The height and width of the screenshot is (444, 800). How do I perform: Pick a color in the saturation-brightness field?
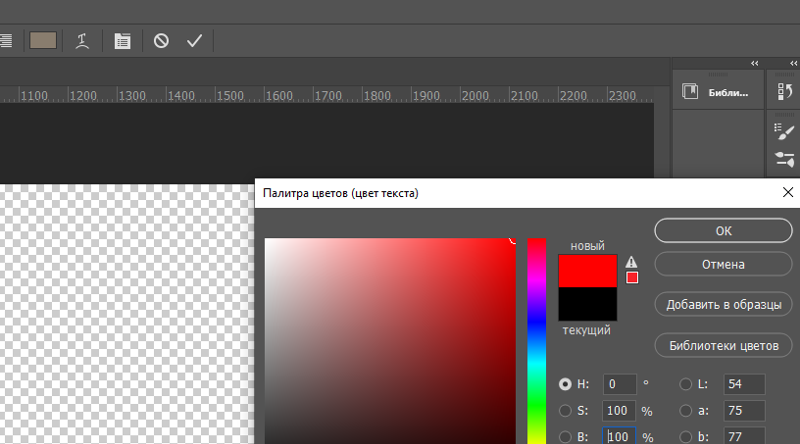pos(390,341)
